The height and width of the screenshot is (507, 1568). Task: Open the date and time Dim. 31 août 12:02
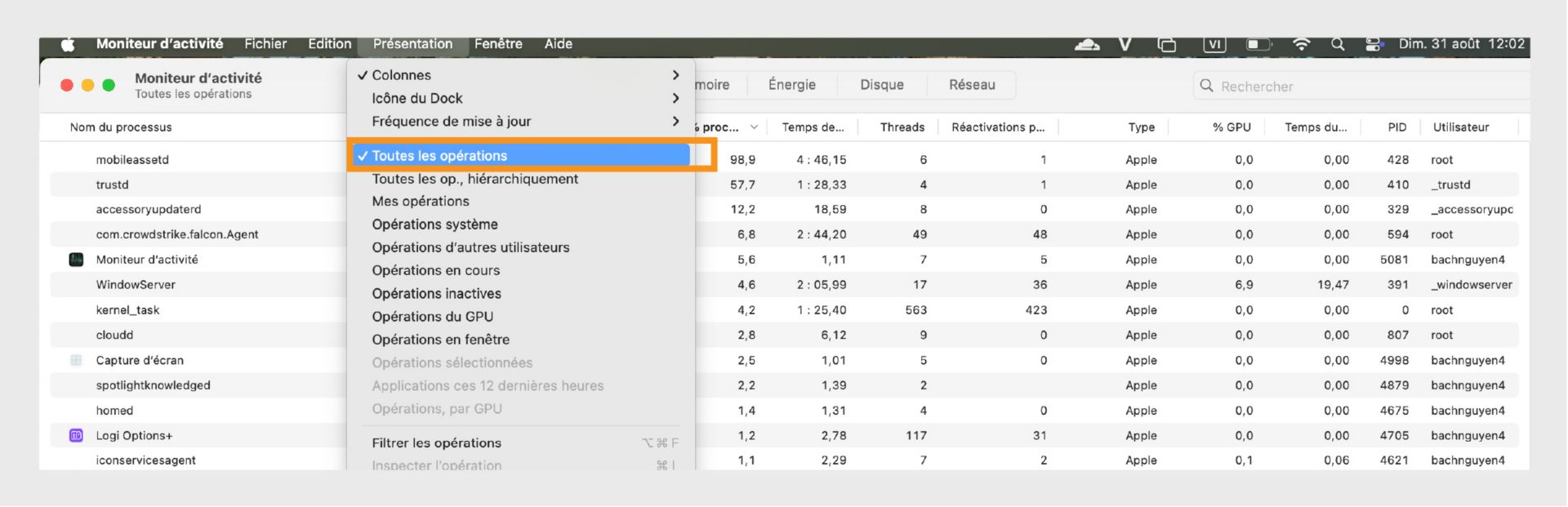(1462, 44)
